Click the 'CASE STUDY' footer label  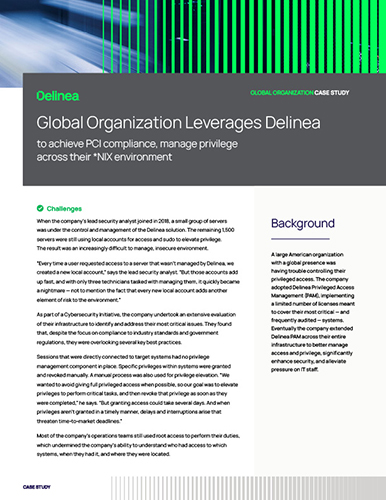pyautogui.click(x=37, y=487)
